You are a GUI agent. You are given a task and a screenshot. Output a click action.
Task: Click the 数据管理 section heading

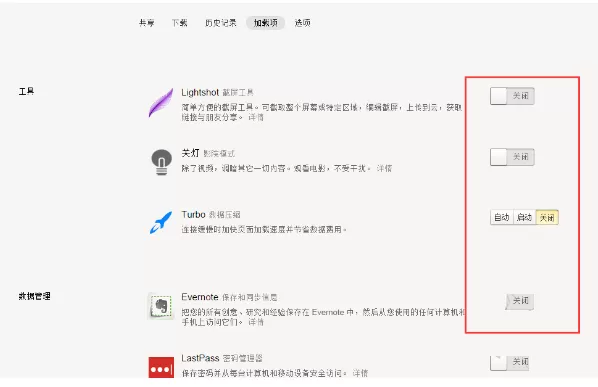pos(35,296)
